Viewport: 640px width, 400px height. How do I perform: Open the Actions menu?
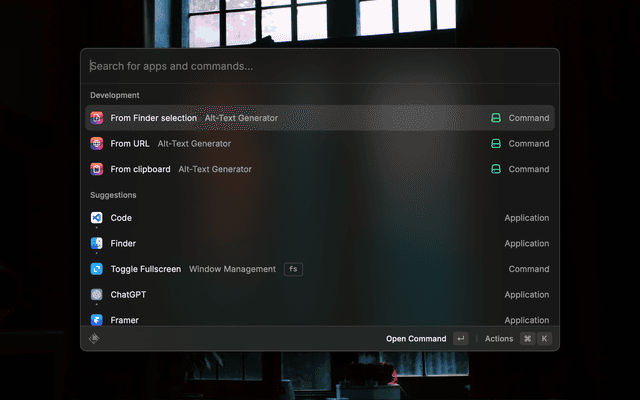[498, 339]
